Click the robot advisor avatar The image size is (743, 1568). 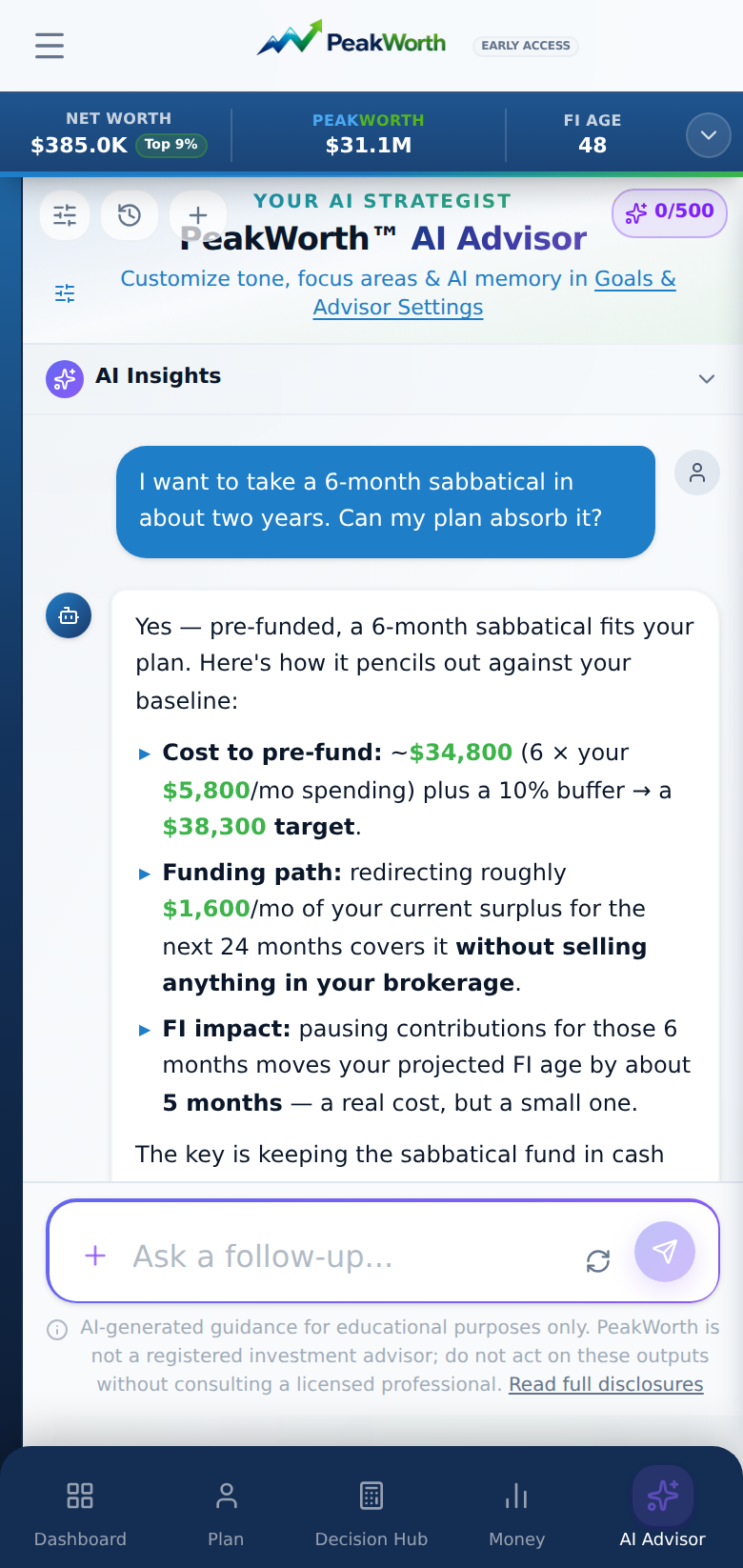click(x=69, y=616)
